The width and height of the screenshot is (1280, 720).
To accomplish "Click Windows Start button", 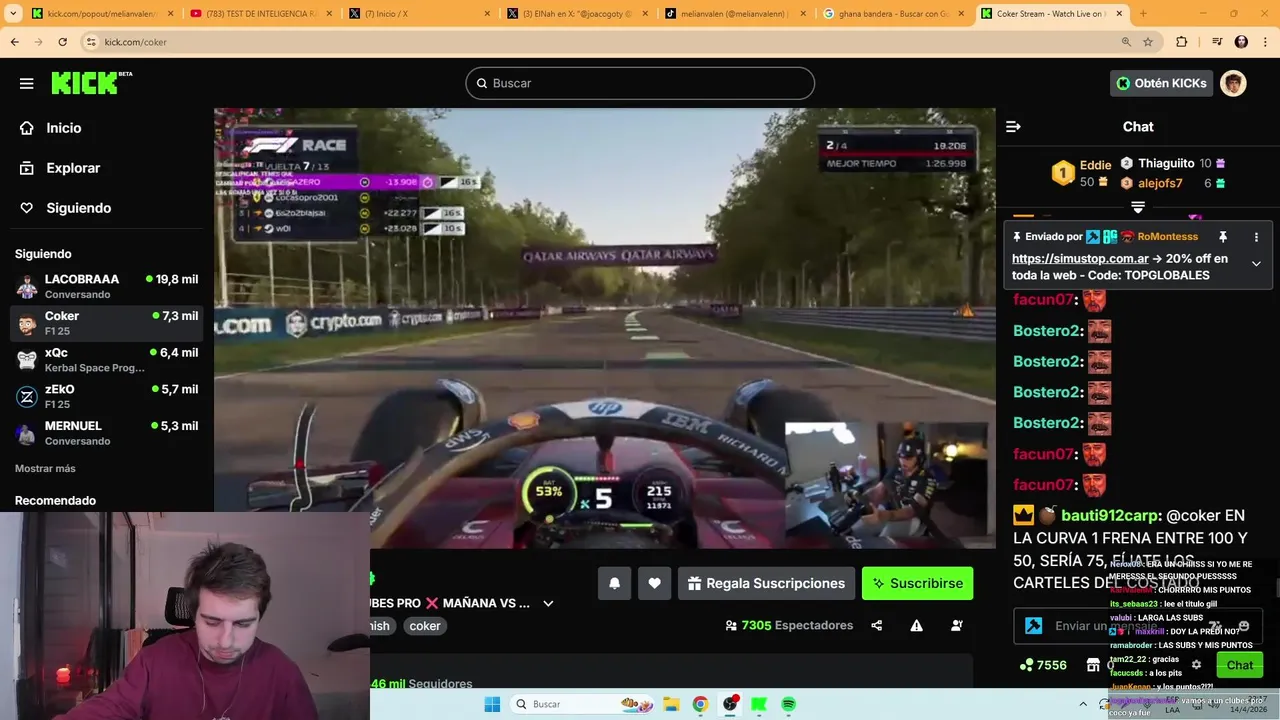I will (x=492, y=704).
